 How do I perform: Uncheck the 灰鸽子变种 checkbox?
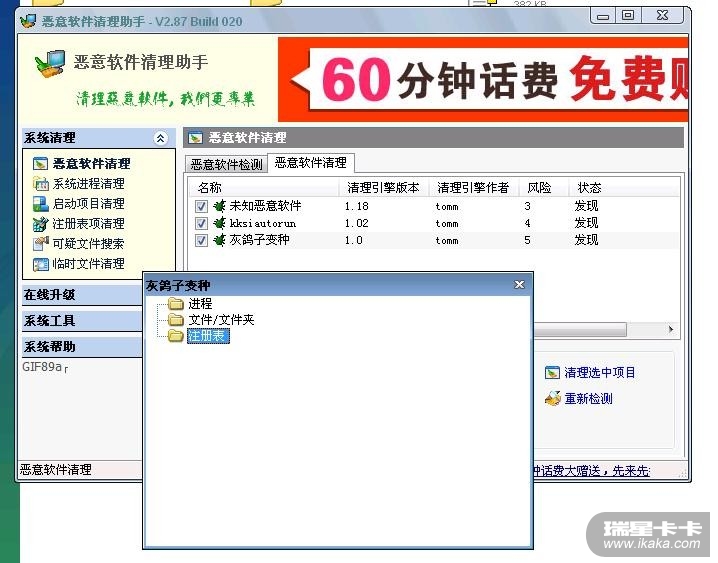(x=201, y=240)
